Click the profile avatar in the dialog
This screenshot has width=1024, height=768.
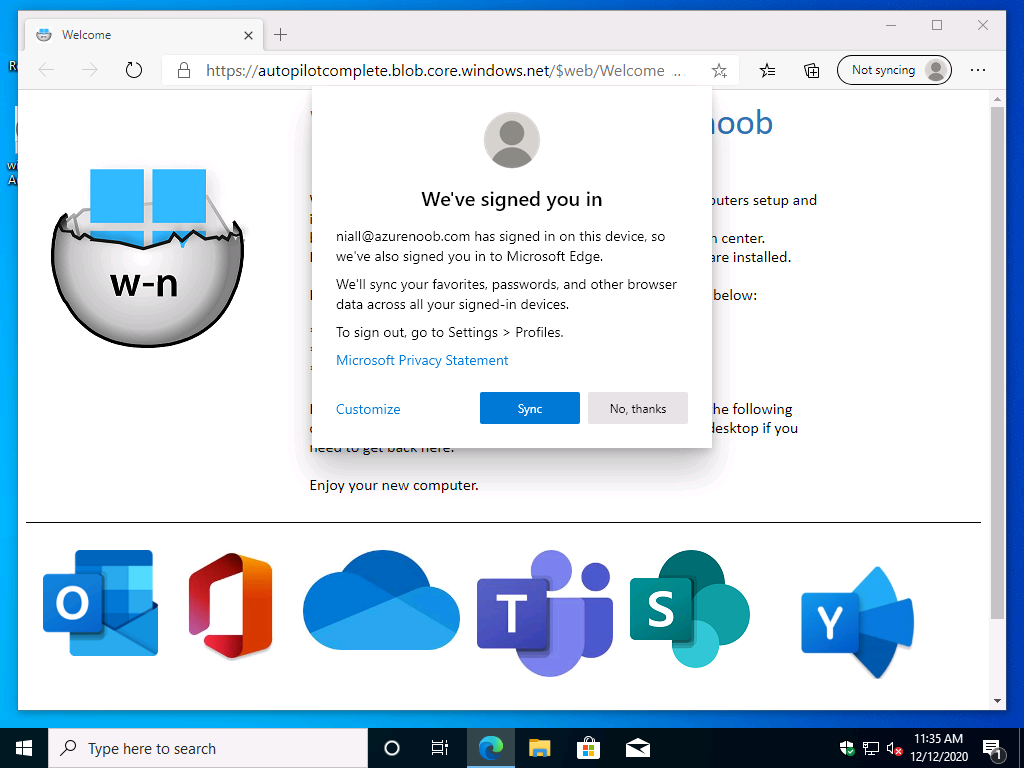511,140
